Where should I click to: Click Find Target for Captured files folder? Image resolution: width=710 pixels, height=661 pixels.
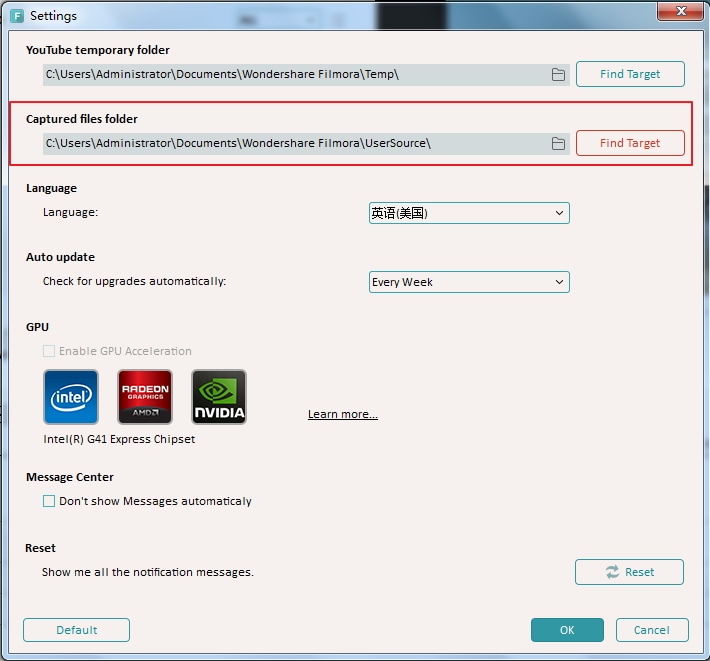tap(630, 143)
